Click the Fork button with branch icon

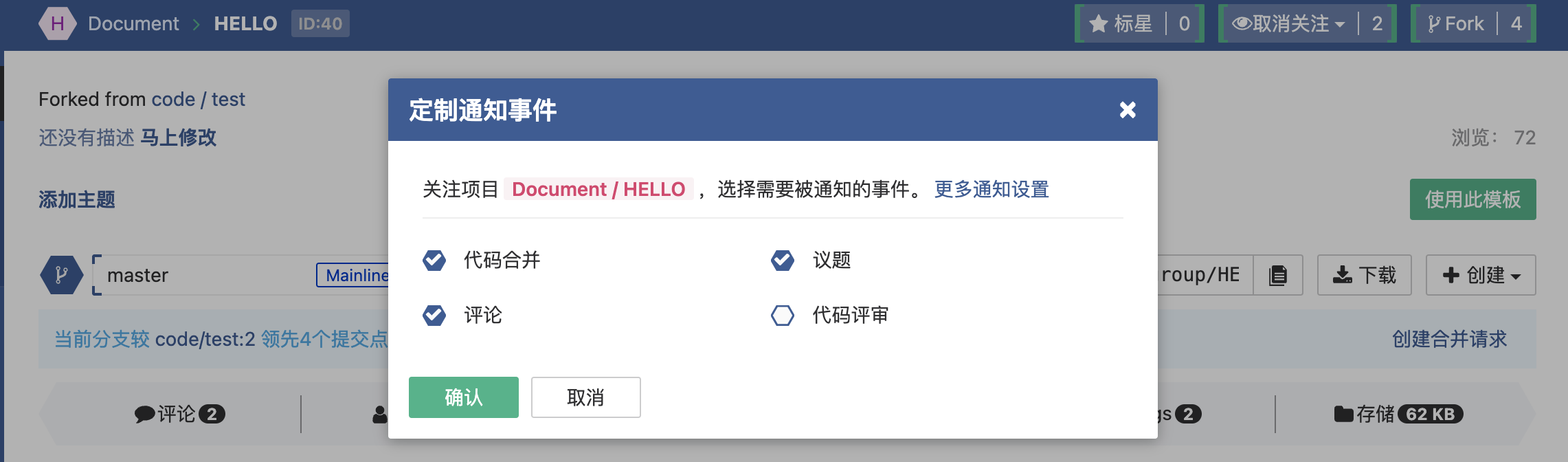(x=1456, y=24)
